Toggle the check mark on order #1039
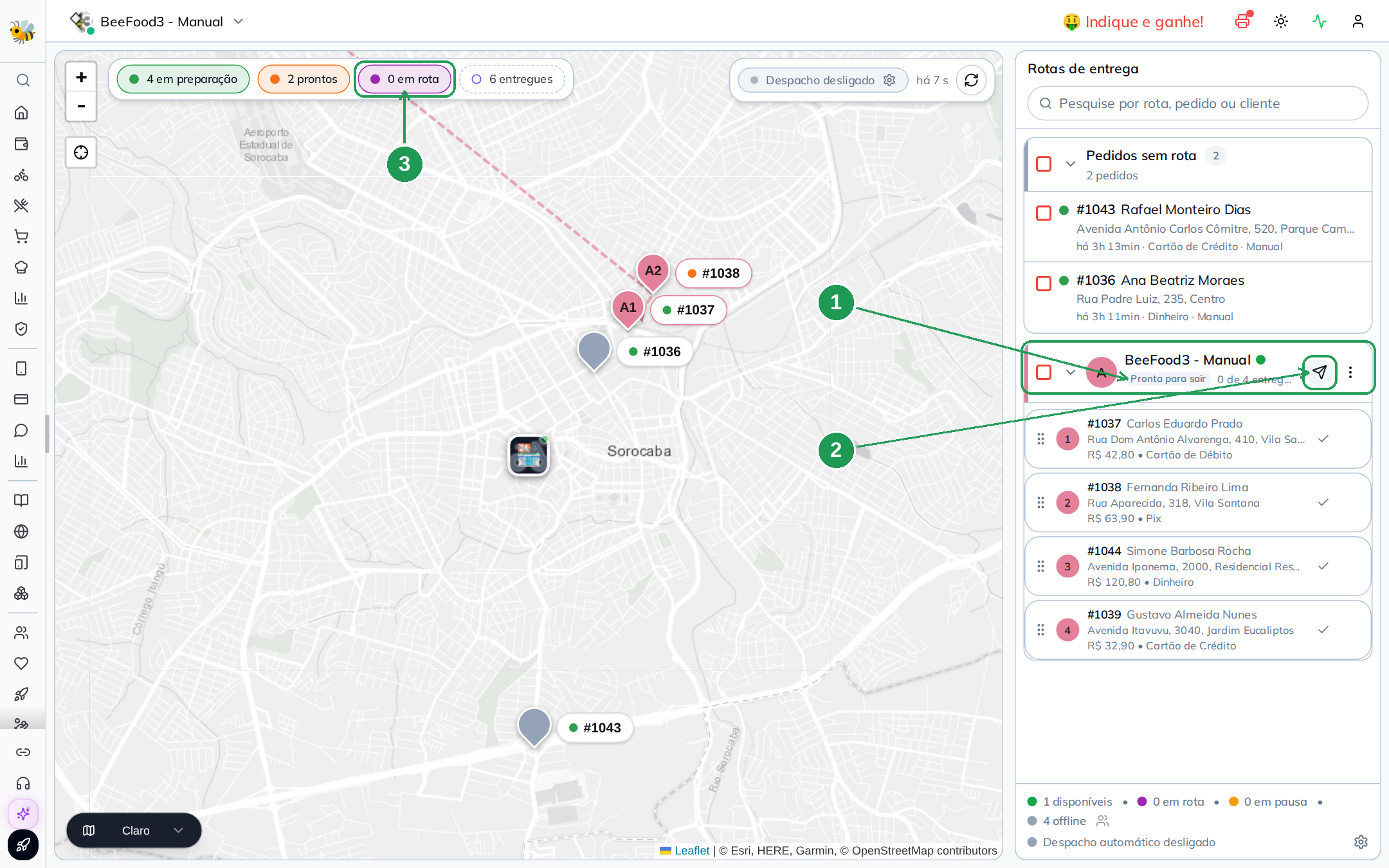The image size is (1389, 868). [x=1323, y=630]
